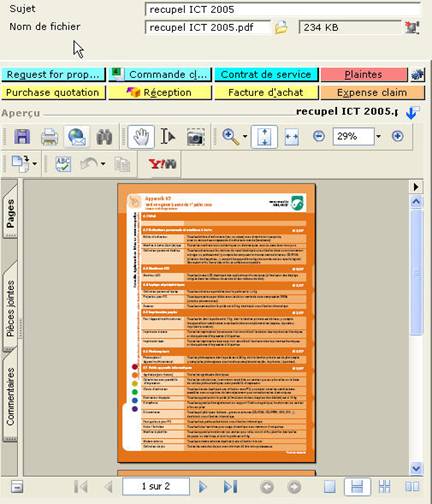Image resolution: width=432 pixels, height=504 pixels.
Task: Open search with the binoculars icon
Action: [x=104, y=137]
